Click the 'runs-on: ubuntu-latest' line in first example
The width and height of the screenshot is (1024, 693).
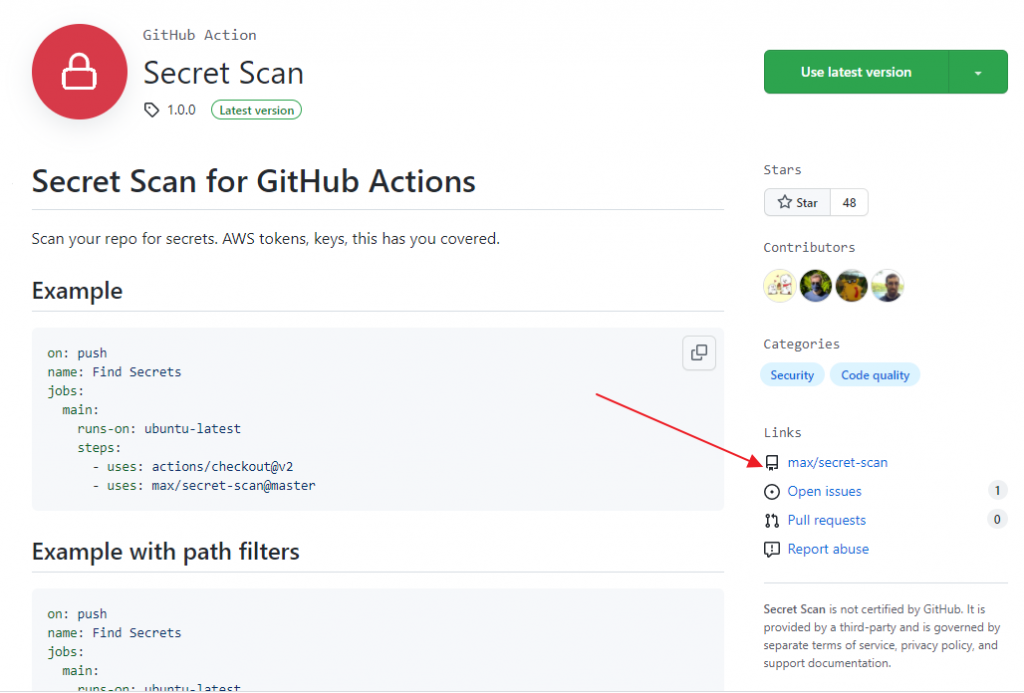[x=159, y=428]
